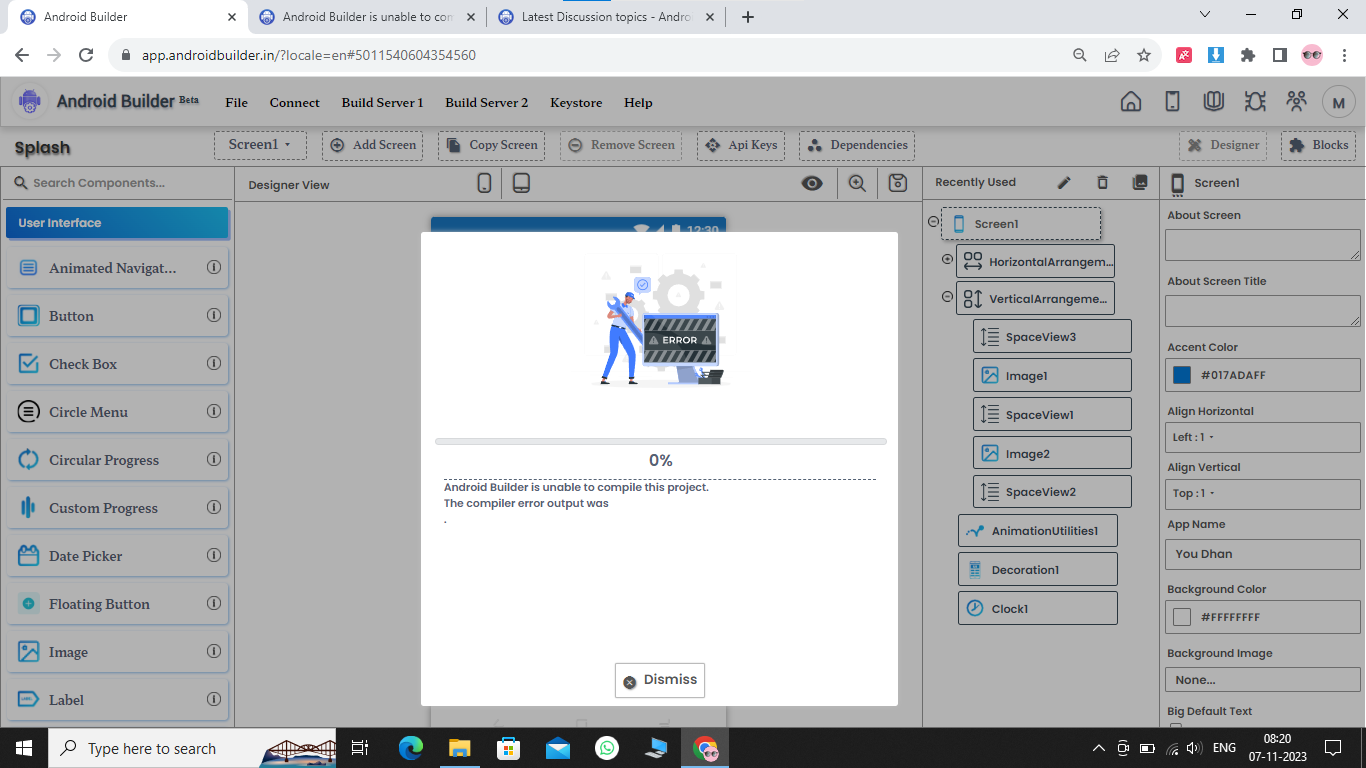Viewport: 1366px width, 768px height.
Task: Open the community people icon in header
Action: [1297, 101]
